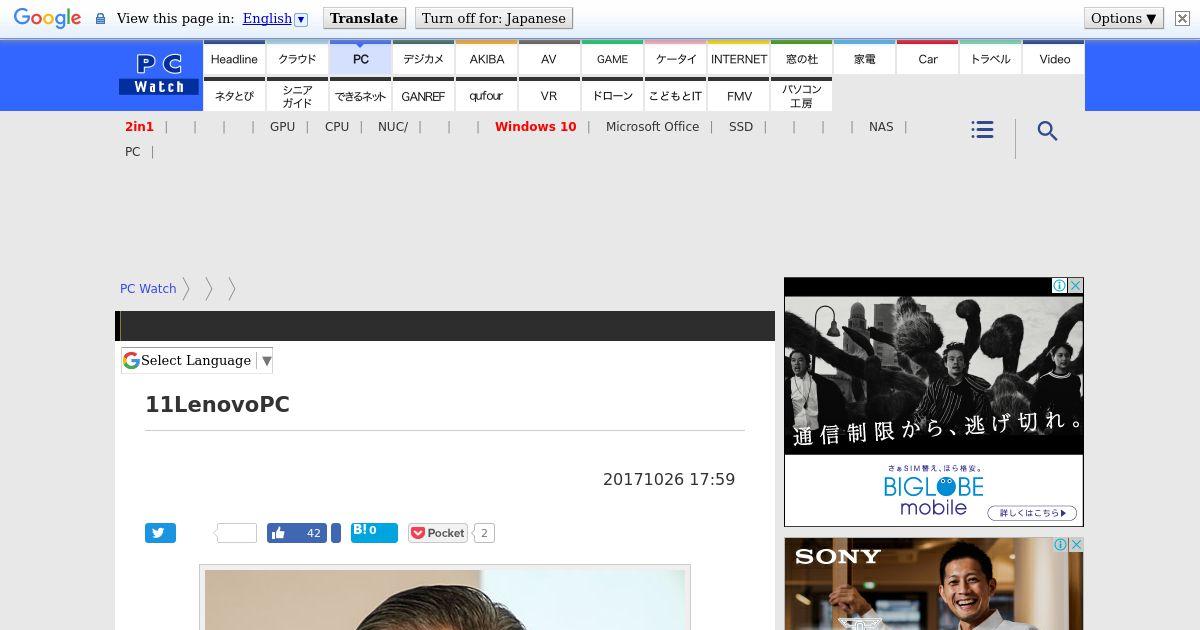Open the Video tab
The width and height of the screenshot is (1200, 630).
[x=1054, y=58]
